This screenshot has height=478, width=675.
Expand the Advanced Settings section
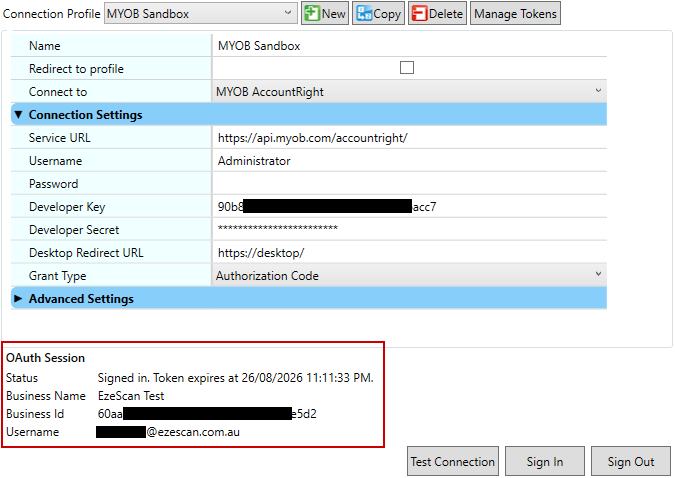(18, 298)
